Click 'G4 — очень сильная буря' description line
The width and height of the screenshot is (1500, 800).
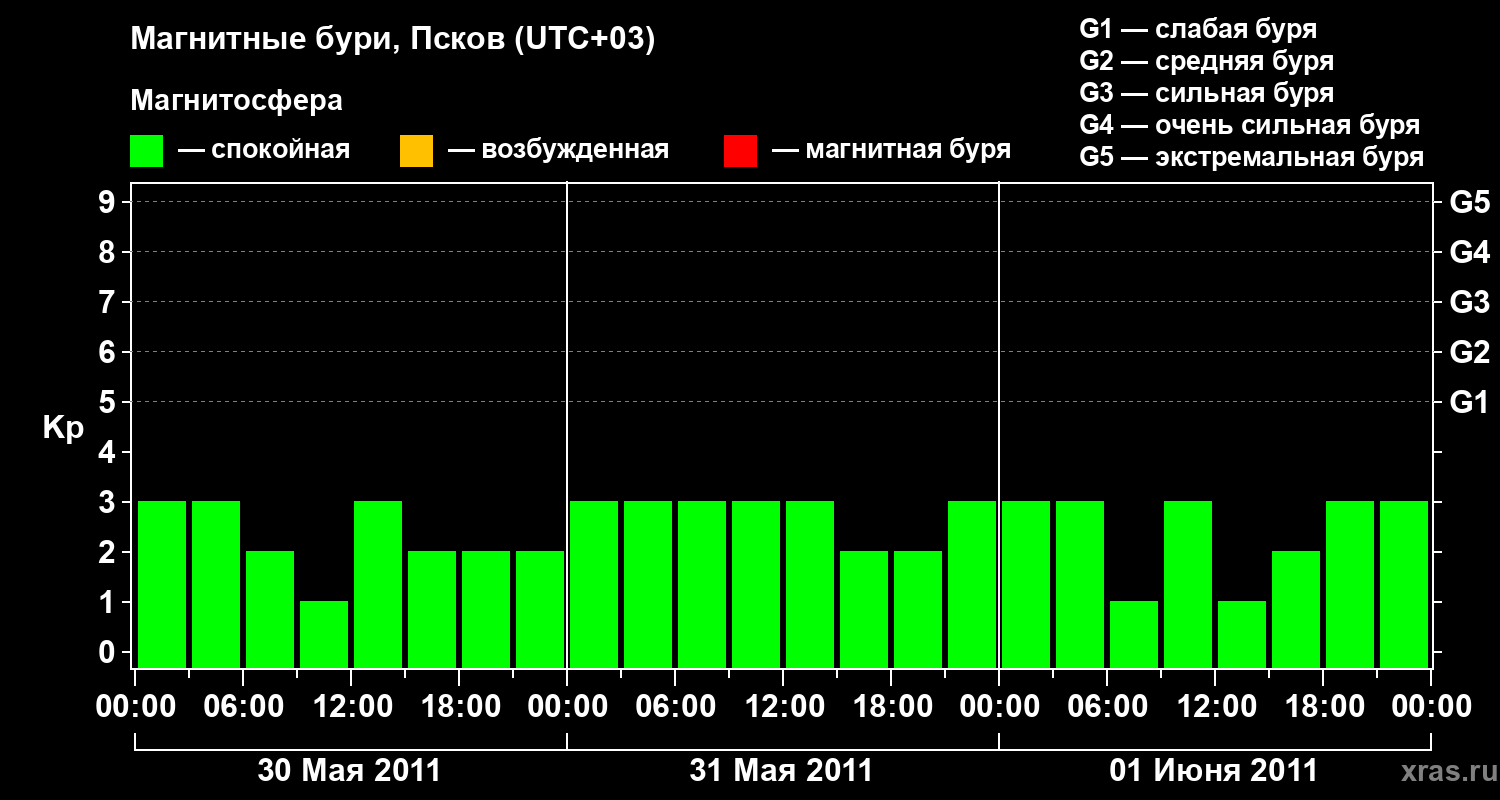coord(1250,125)
